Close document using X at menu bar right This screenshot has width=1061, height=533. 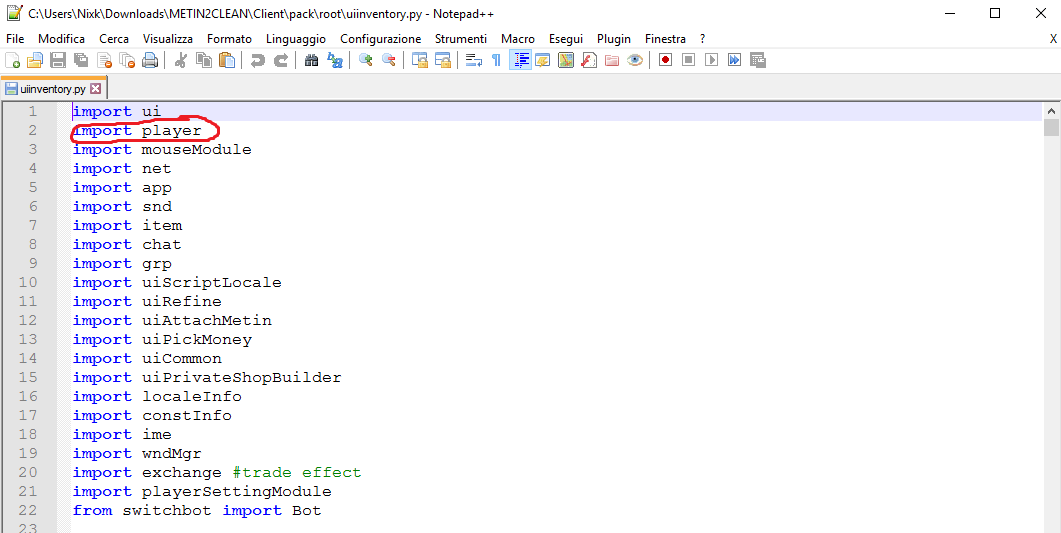pos(1053,39)
